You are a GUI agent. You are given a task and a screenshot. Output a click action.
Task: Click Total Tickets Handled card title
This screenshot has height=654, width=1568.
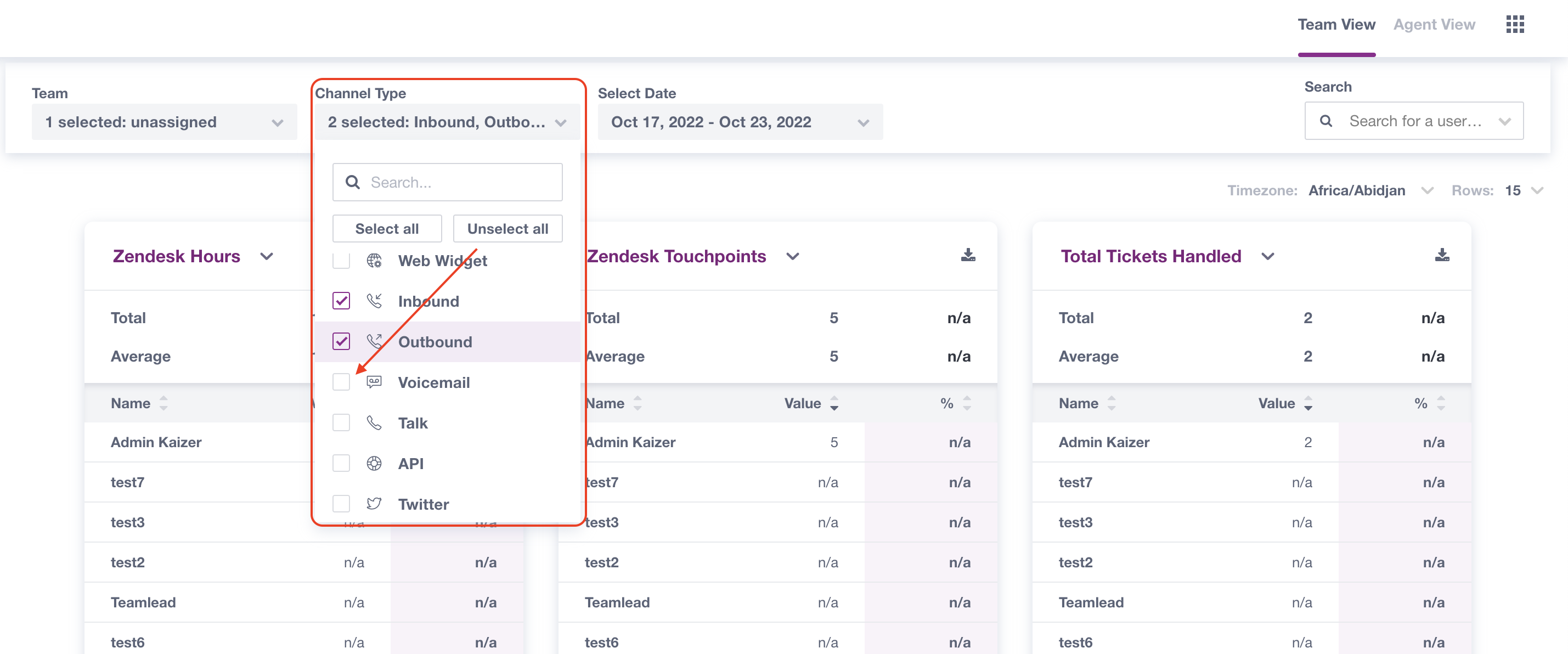1150,256
